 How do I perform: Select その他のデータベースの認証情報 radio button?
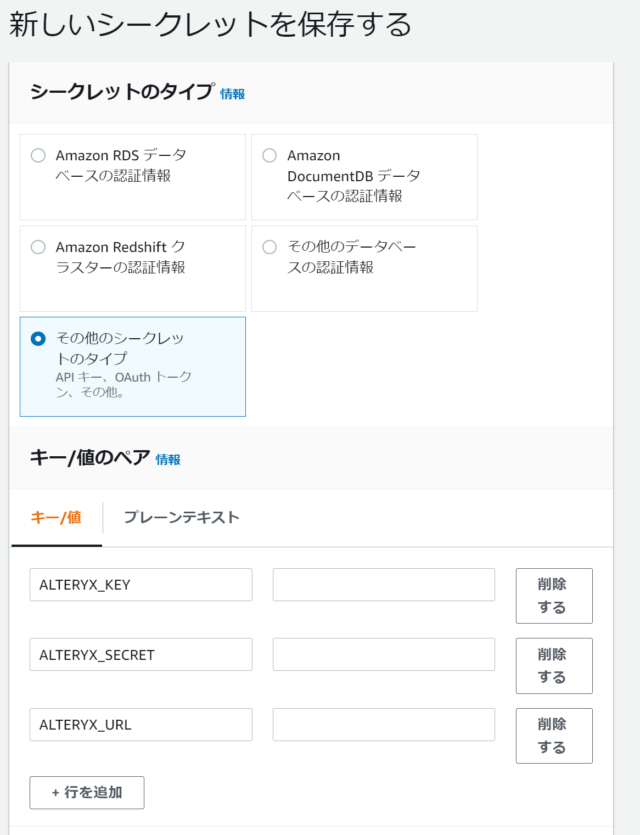(269, 247)
